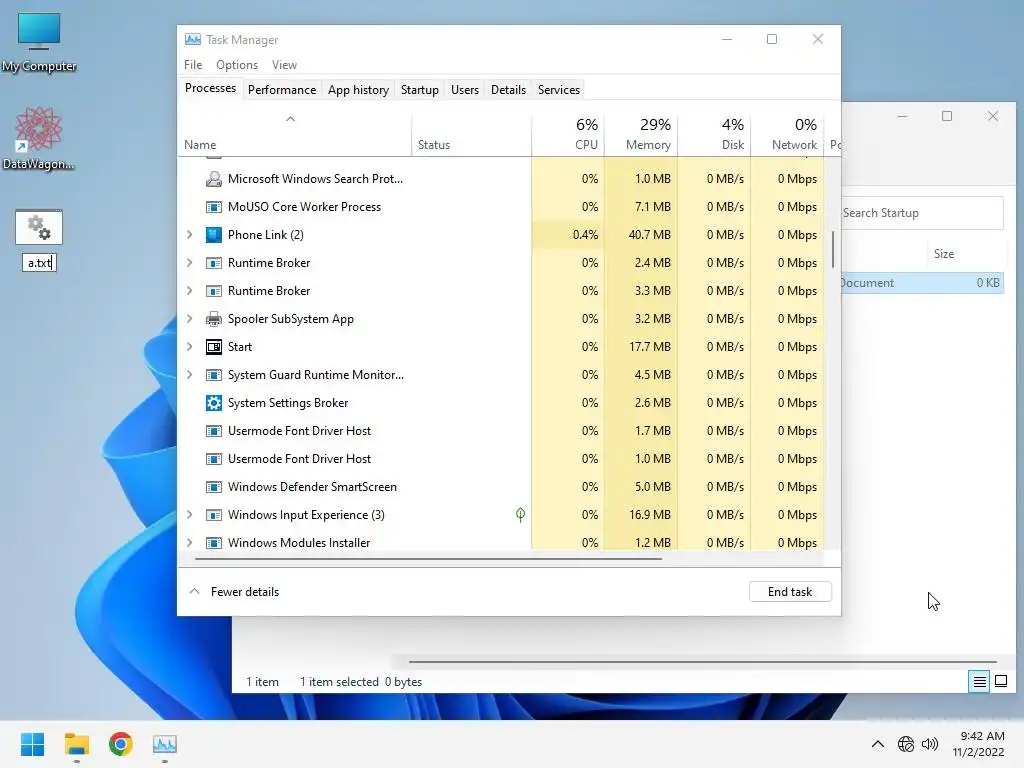Viewport: 1024px width, 768px height.
Task: Click the Windows Modules Installer icon
Action: coord(214,543)
